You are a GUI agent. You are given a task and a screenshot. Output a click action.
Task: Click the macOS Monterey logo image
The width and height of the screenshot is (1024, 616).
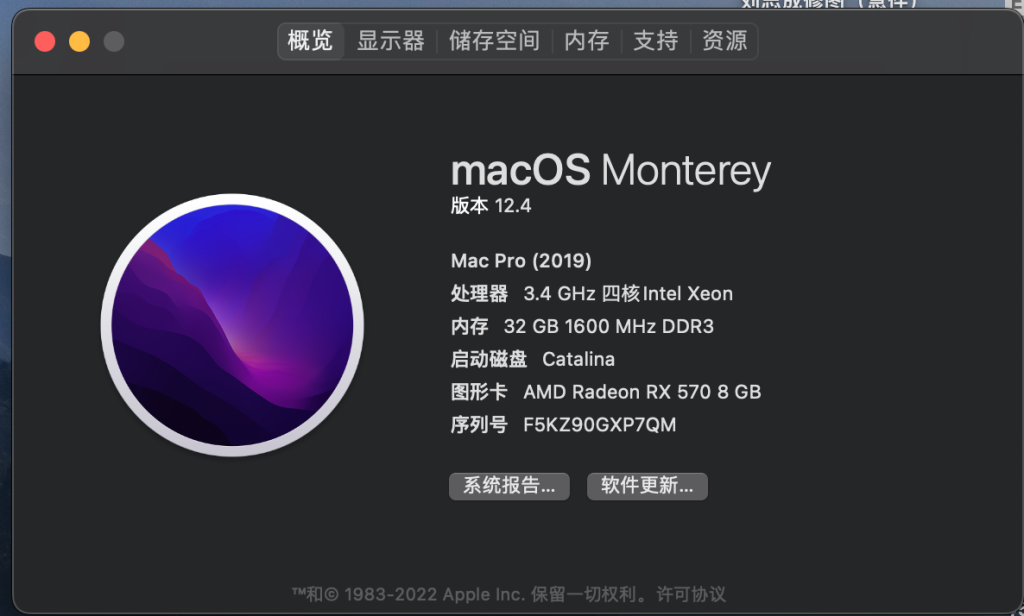tap(232, 325)
